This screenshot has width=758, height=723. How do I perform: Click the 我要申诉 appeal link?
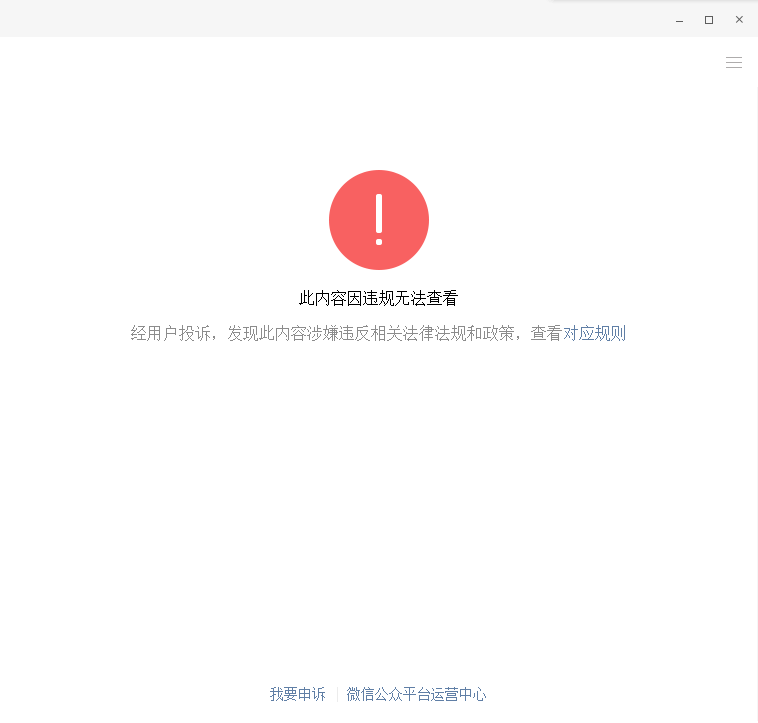(x=297, y=694)
